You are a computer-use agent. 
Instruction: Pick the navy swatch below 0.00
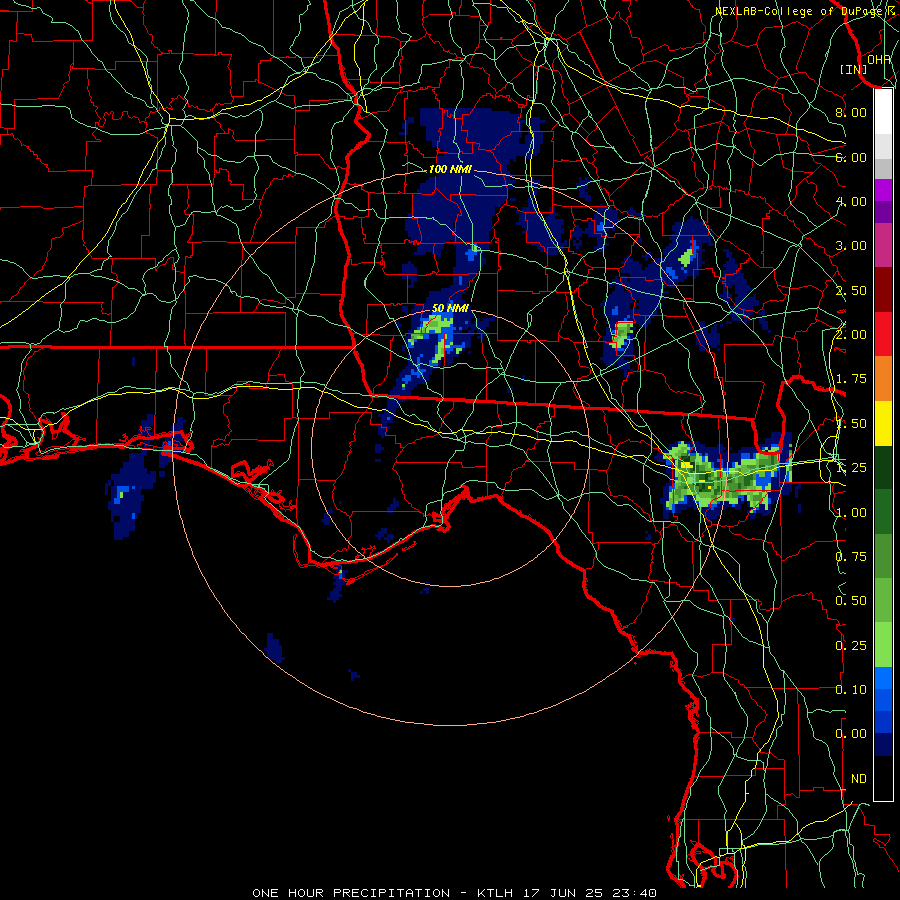click(883, 744)
